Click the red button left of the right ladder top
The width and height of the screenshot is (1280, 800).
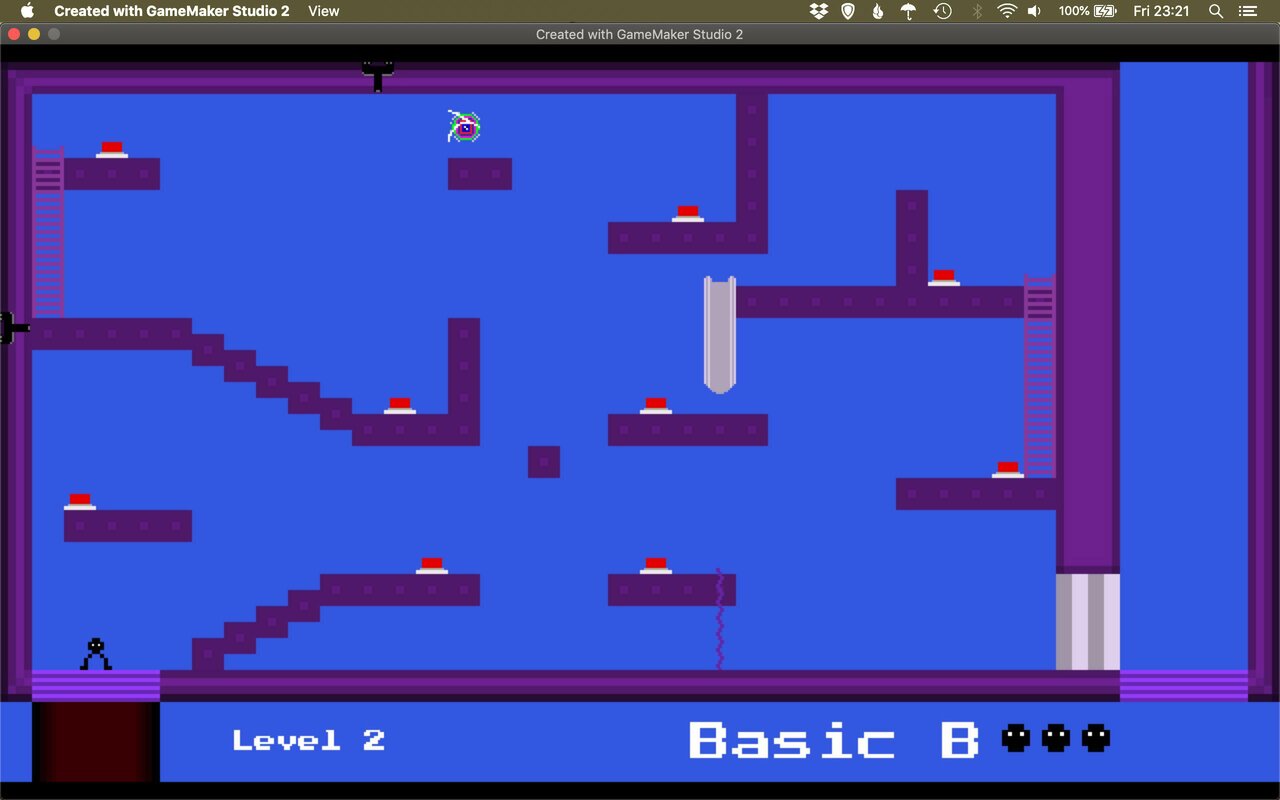(x=944, y=278)
